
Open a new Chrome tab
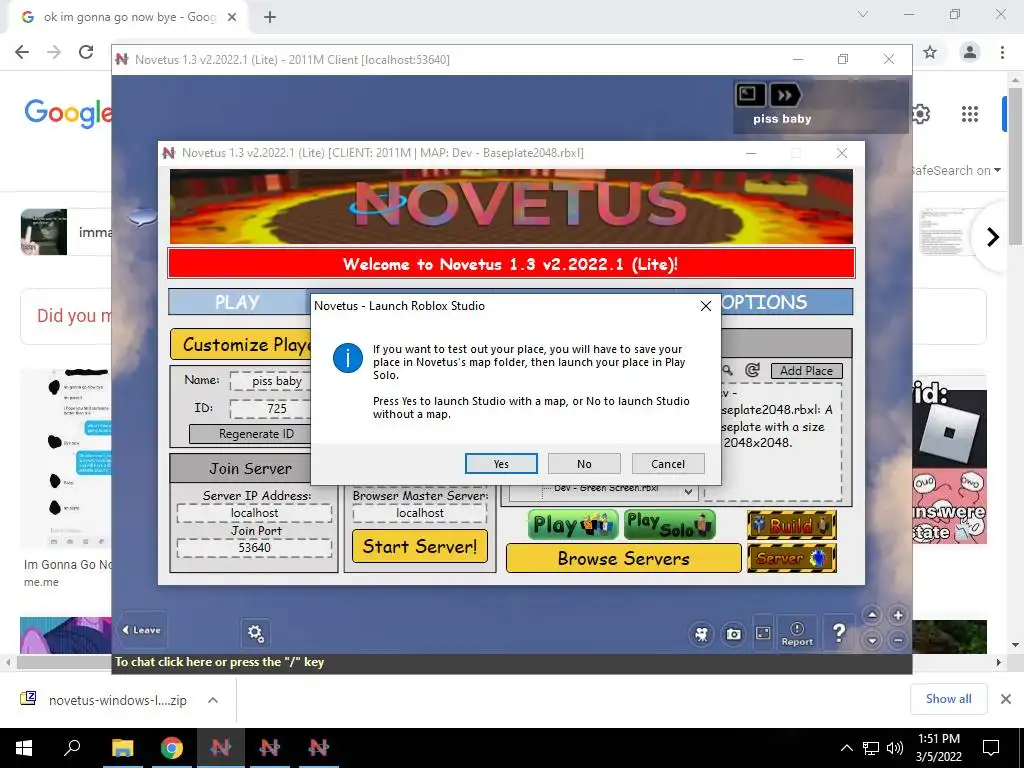[270, 17]
